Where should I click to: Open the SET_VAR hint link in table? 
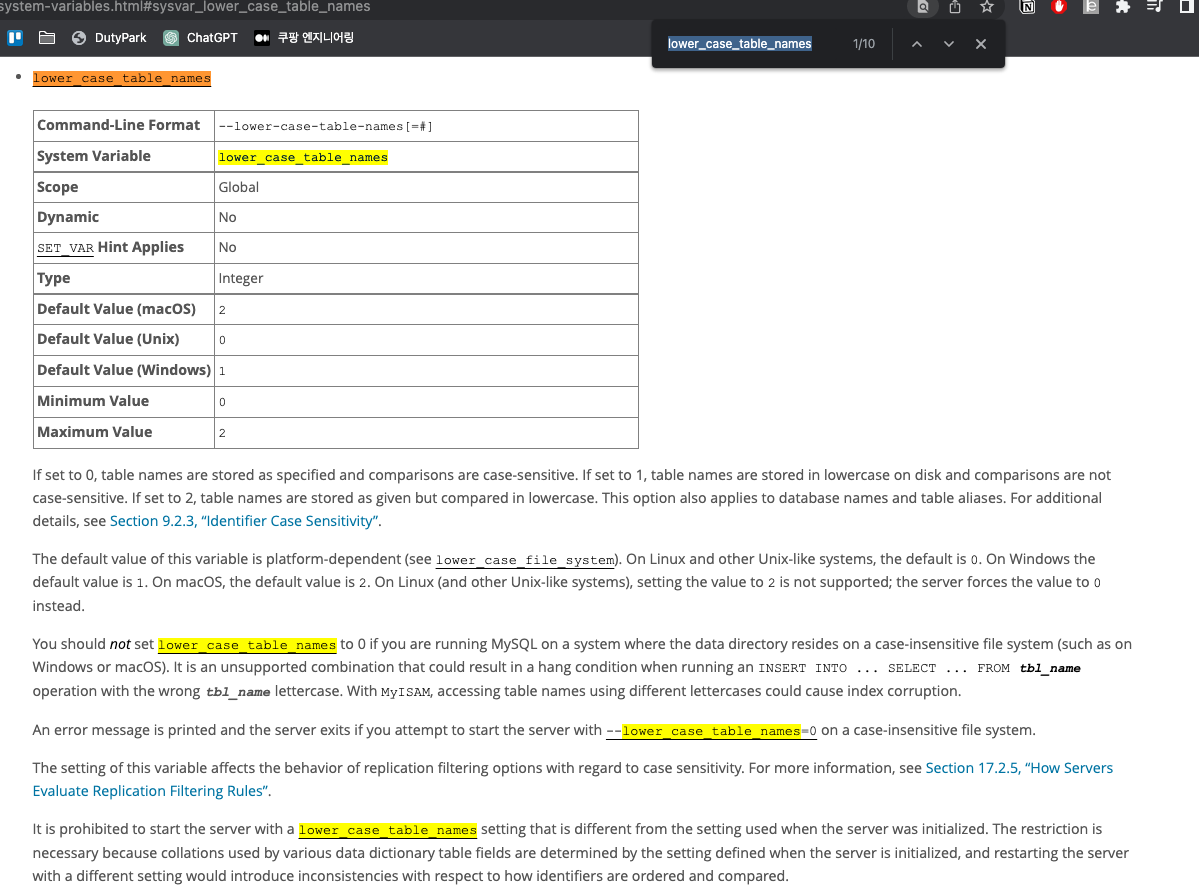pyautogui.click(x=66, y=248)
